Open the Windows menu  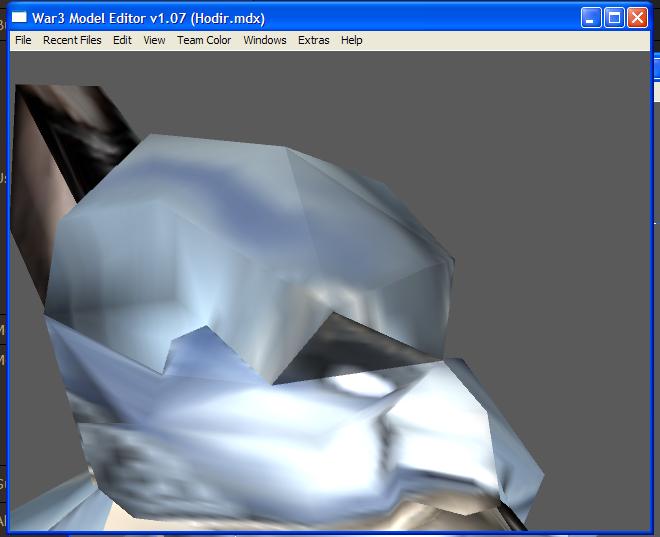click(x=265, y=40)
